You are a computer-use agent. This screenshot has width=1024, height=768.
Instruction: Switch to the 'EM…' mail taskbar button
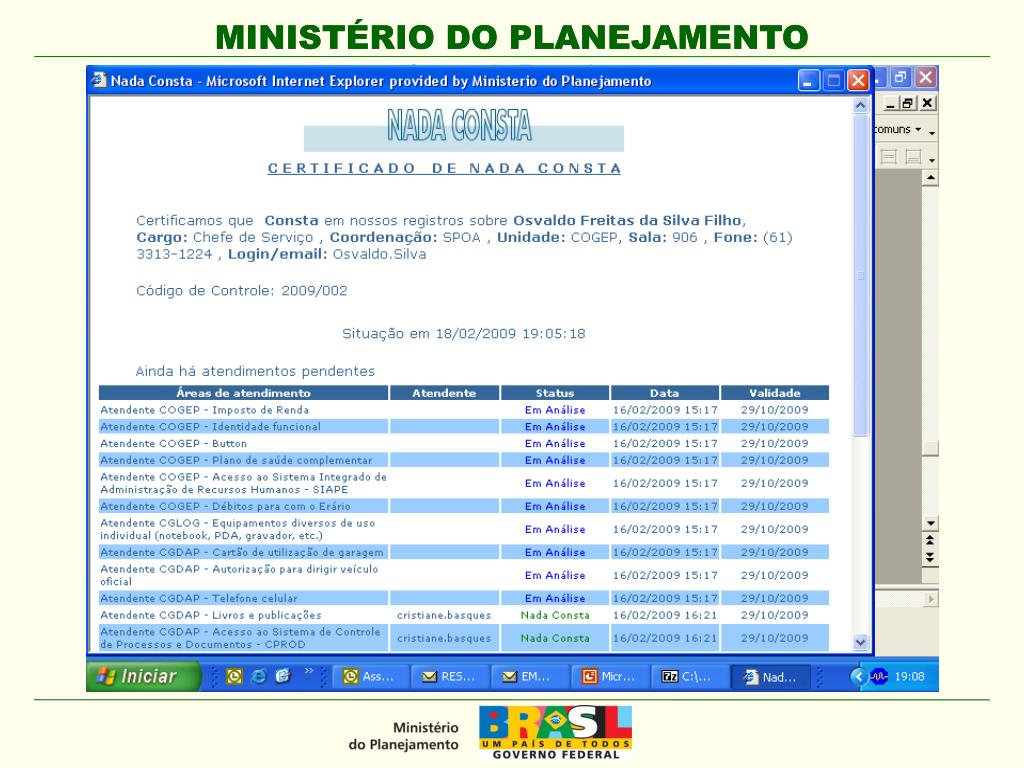coord(530,677)
